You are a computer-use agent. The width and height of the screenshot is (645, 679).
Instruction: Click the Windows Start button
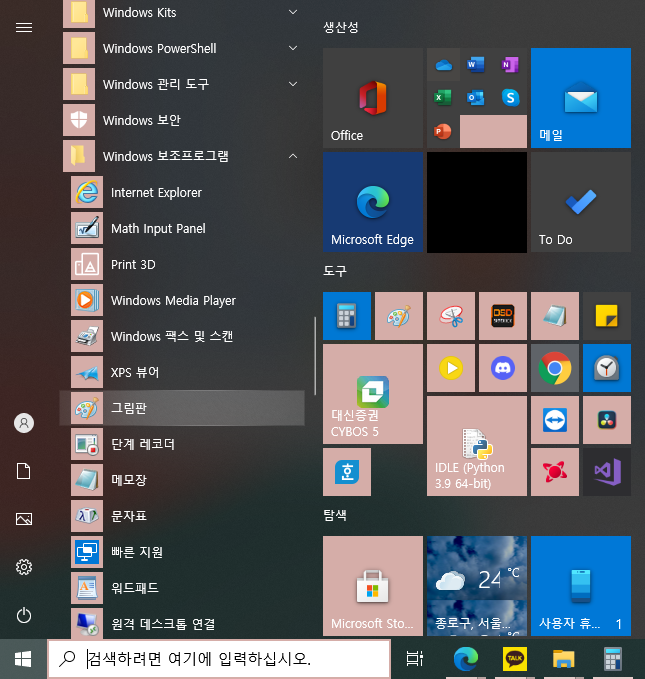23,659
